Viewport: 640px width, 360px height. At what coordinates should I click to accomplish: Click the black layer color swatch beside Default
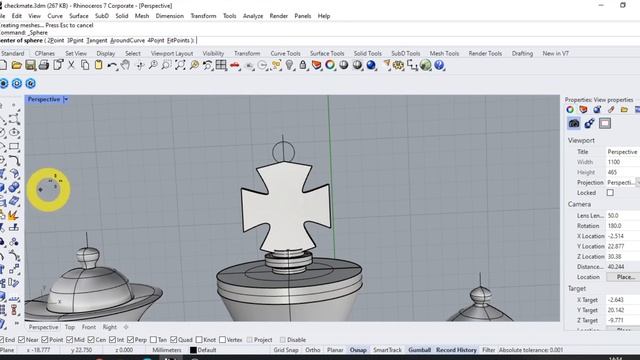pyautogui.click(x=193, y=350)
